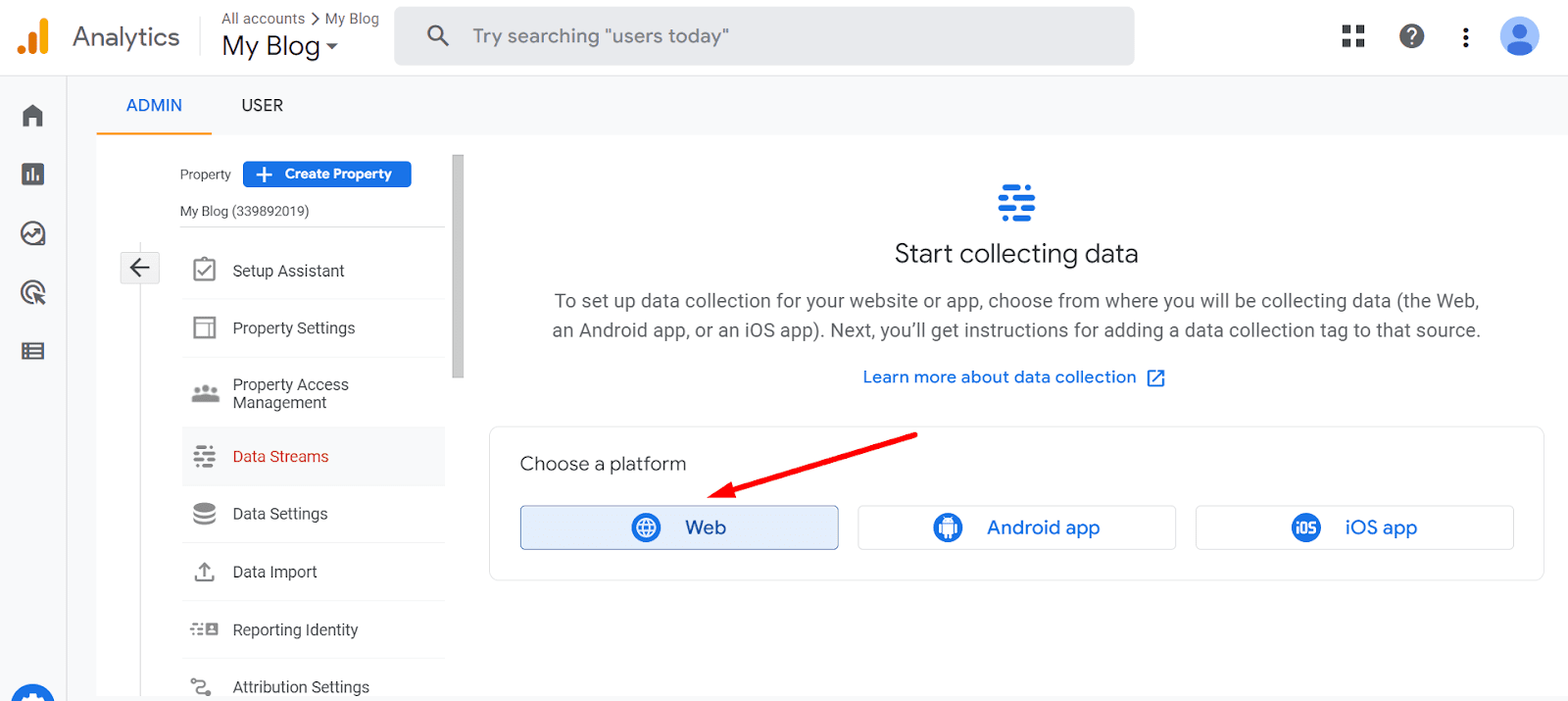This screenshot has height=701, width=1568.
Task: Click the user account avatar
Action: click(x=1519, y=36)
